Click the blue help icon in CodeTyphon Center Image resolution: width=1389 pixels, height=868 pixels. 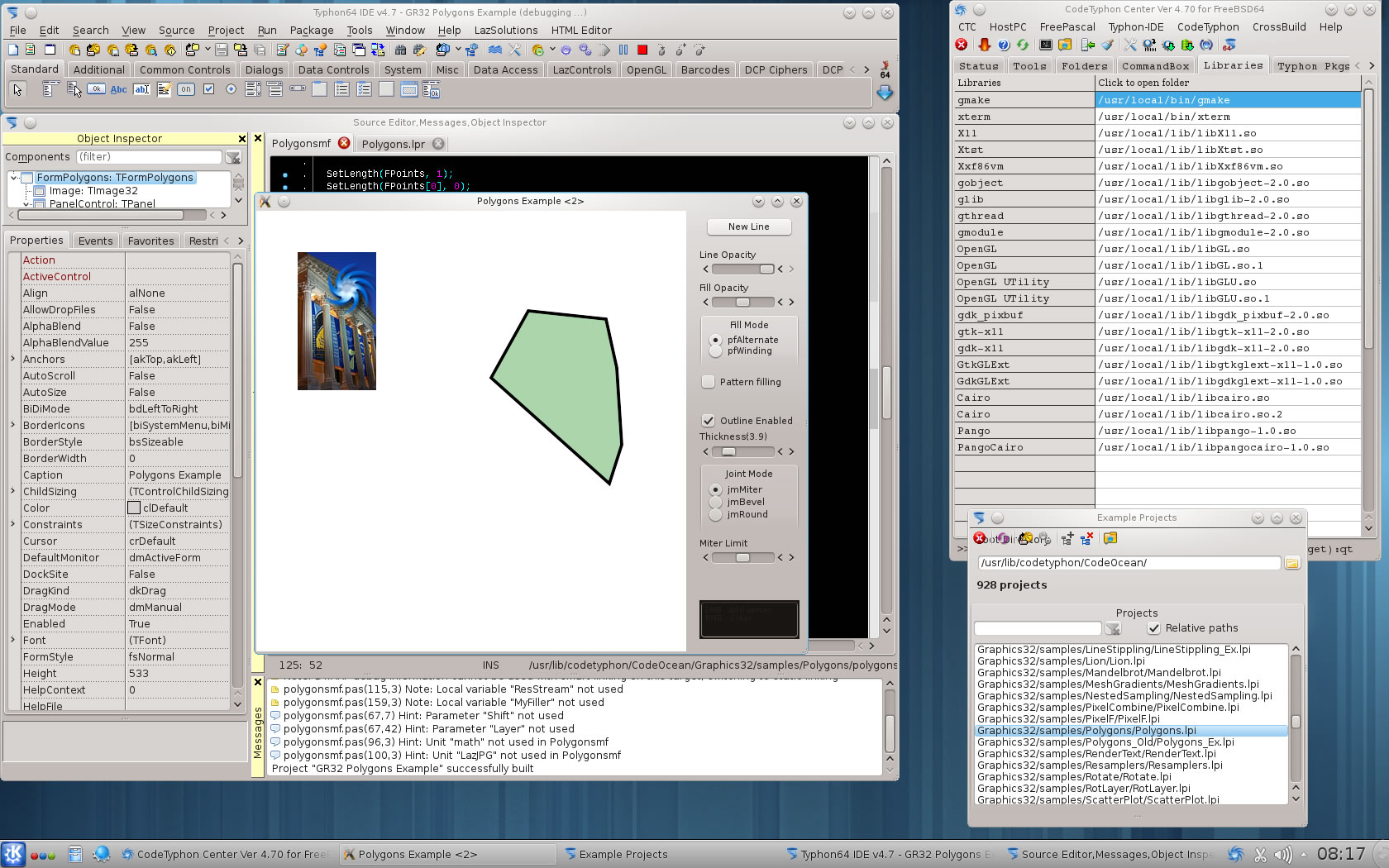pos(1004,45)
